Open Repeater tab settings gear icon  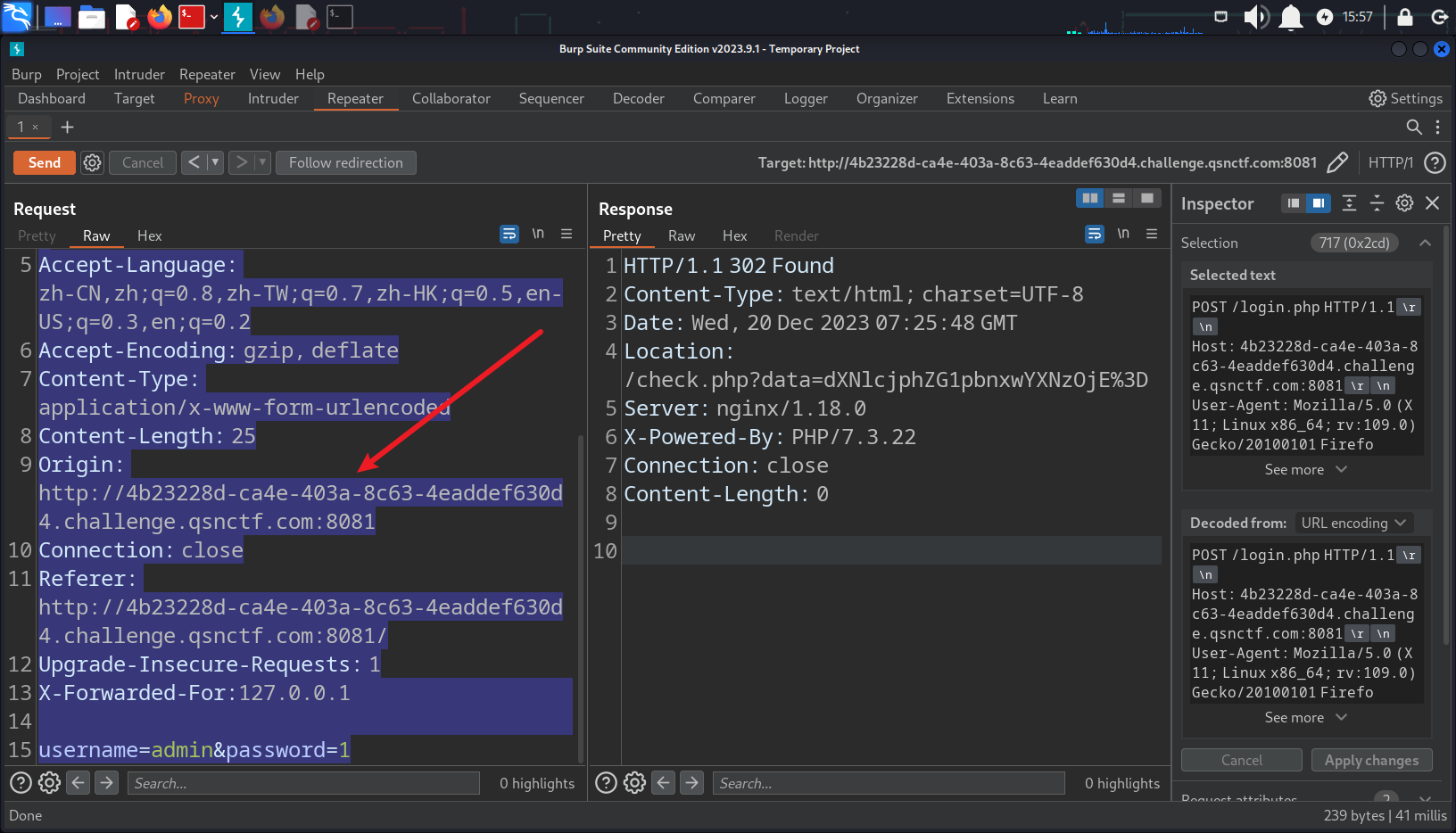click(92, 162)
